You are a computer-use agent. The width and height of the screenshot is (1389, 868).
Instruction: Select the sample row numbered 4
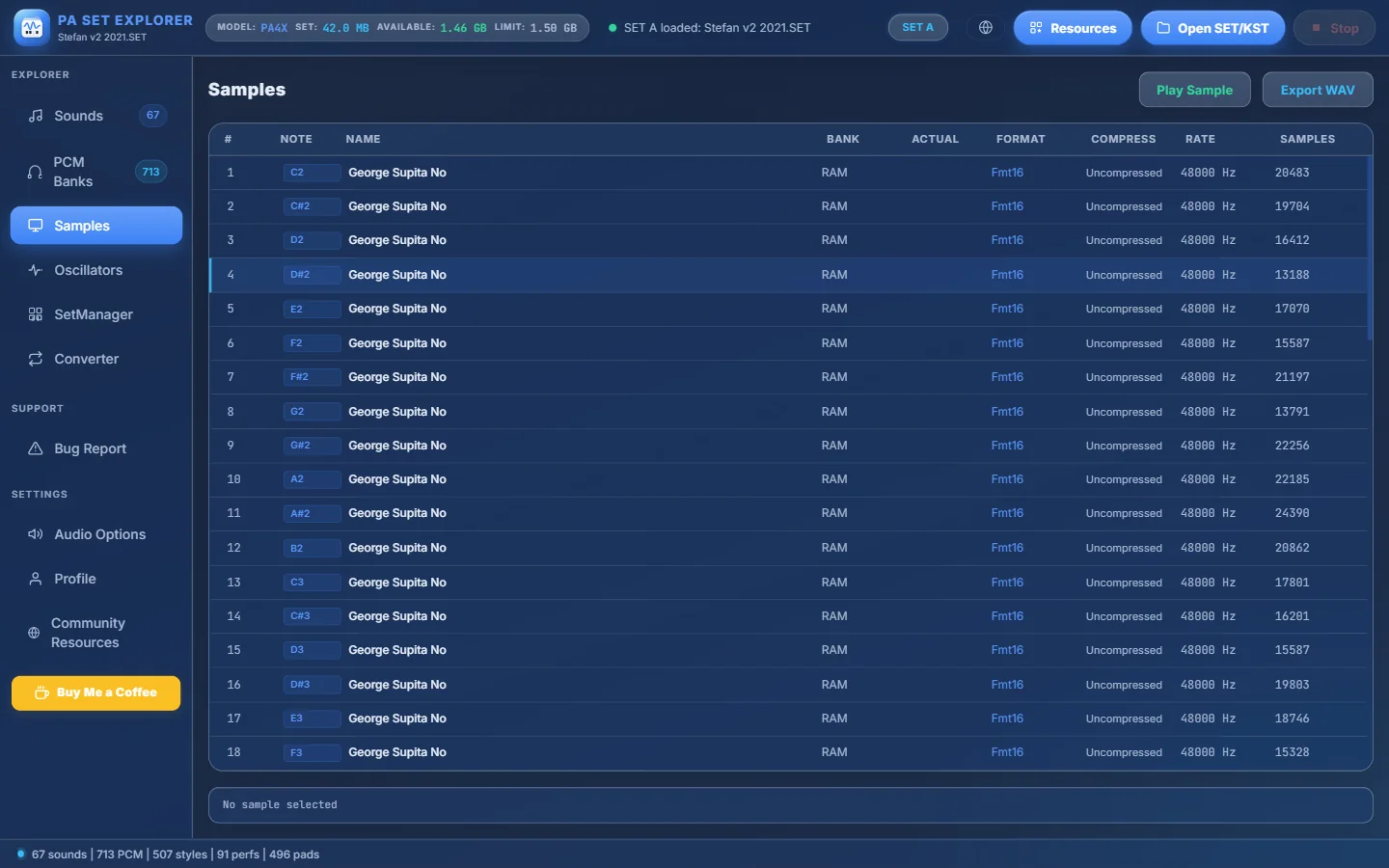coord(789,275)
